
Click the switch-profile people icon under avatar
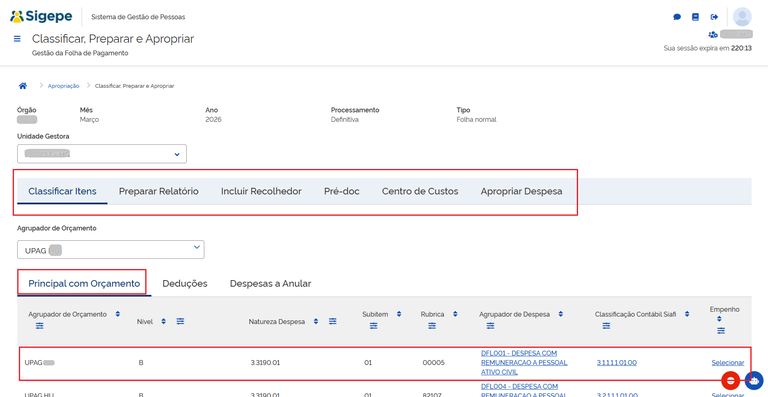point(713,35)
